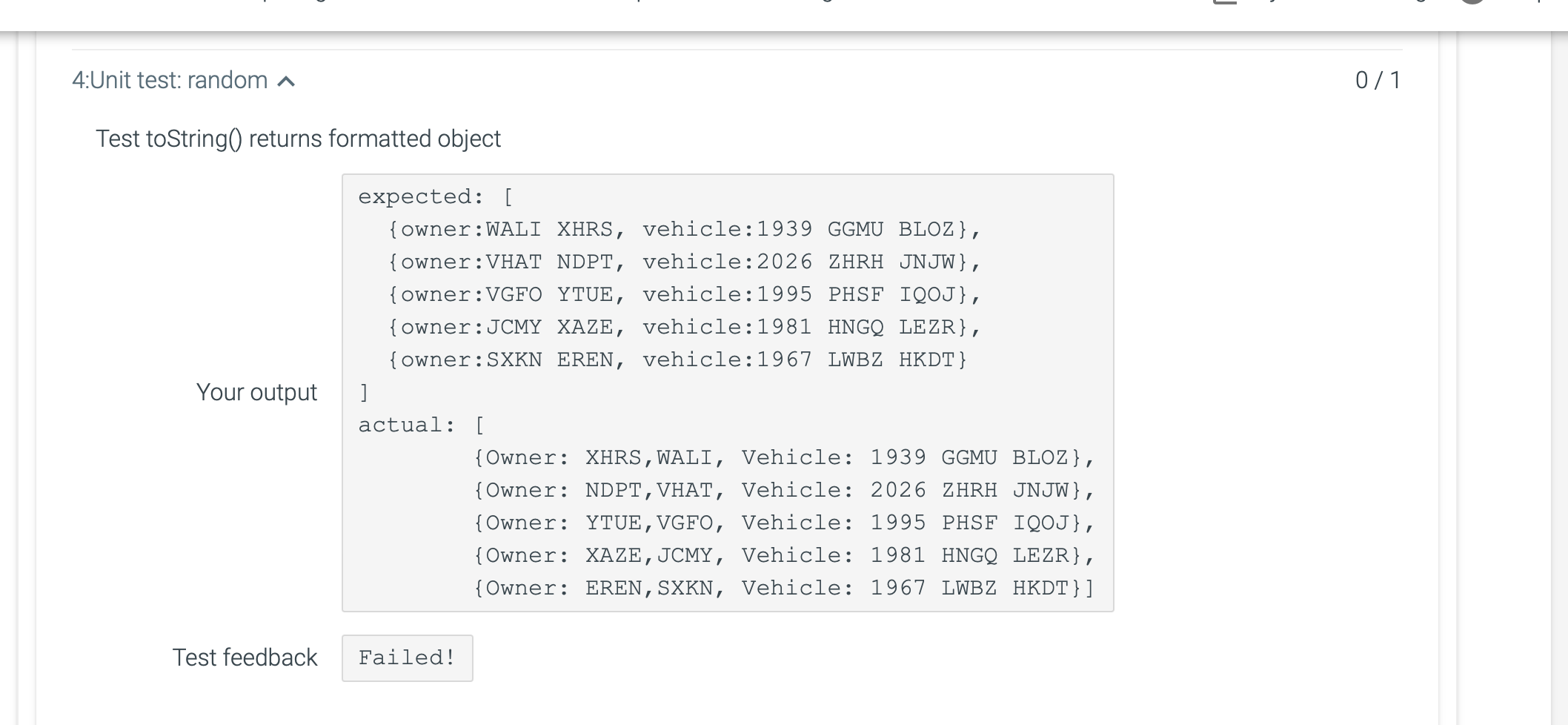Click the "Test feedback" label
The image size is (1568, 725).
click(245, 657)
